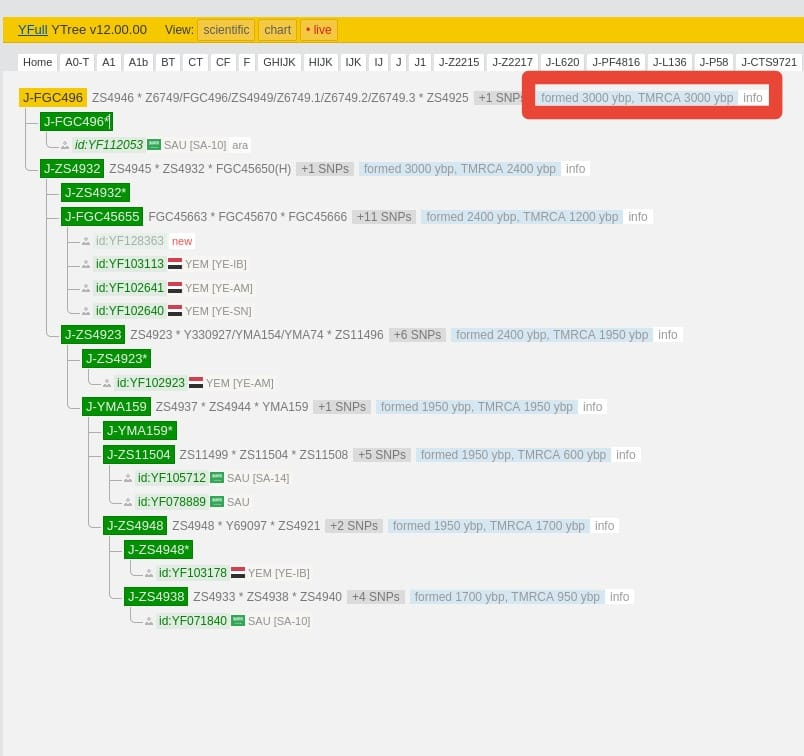
Task: Click the person icon beside id:YF112053
Action: click(x=65, y=145)
